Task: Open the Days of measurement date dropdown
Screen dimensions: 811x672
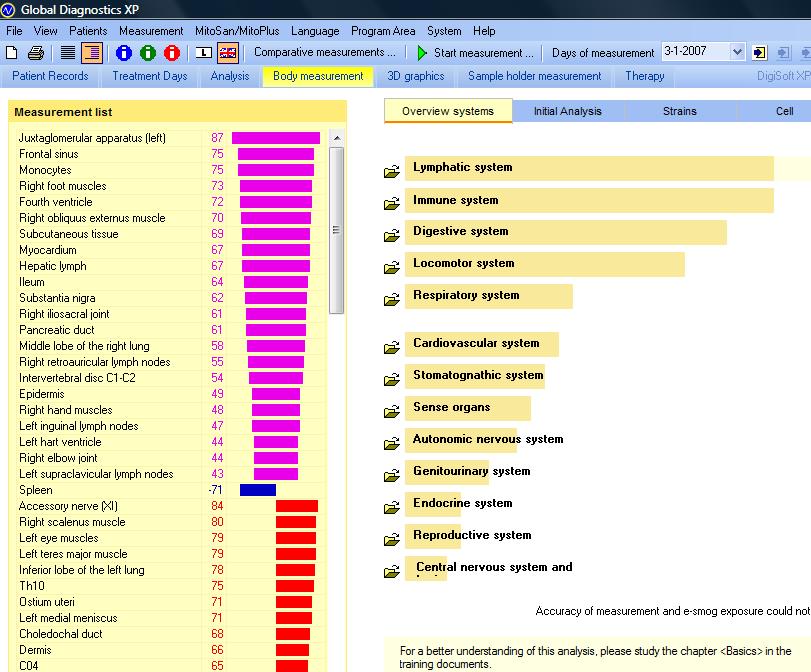Action: point(738,52)
